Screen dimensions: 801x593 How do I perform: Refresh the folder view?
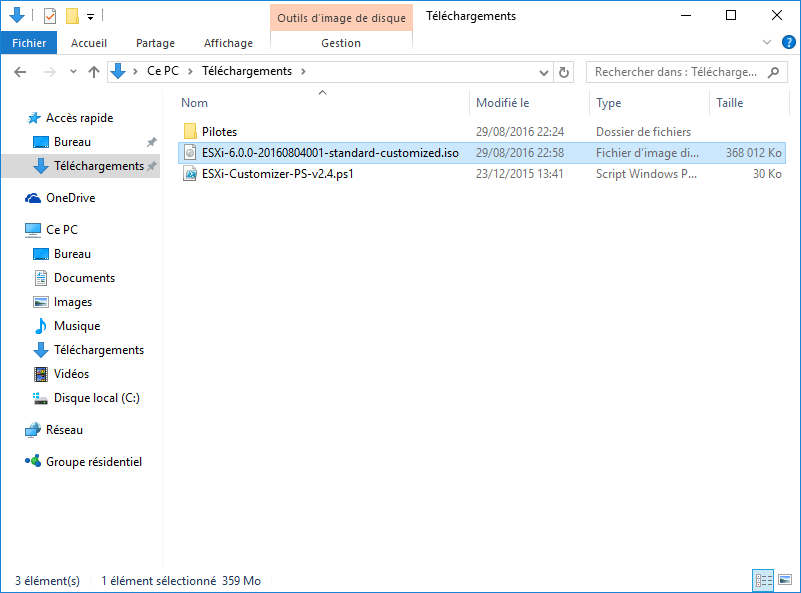[563, 73]
